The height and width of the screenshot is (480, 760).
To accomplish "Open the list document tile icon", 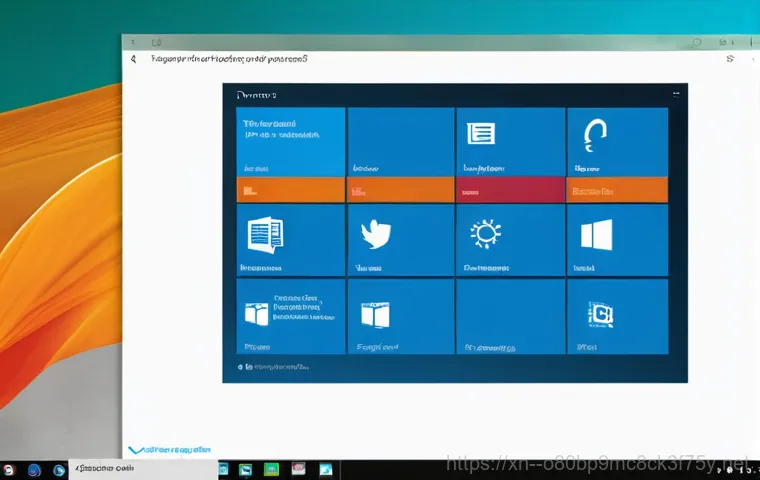I will [x=481, y=134].
